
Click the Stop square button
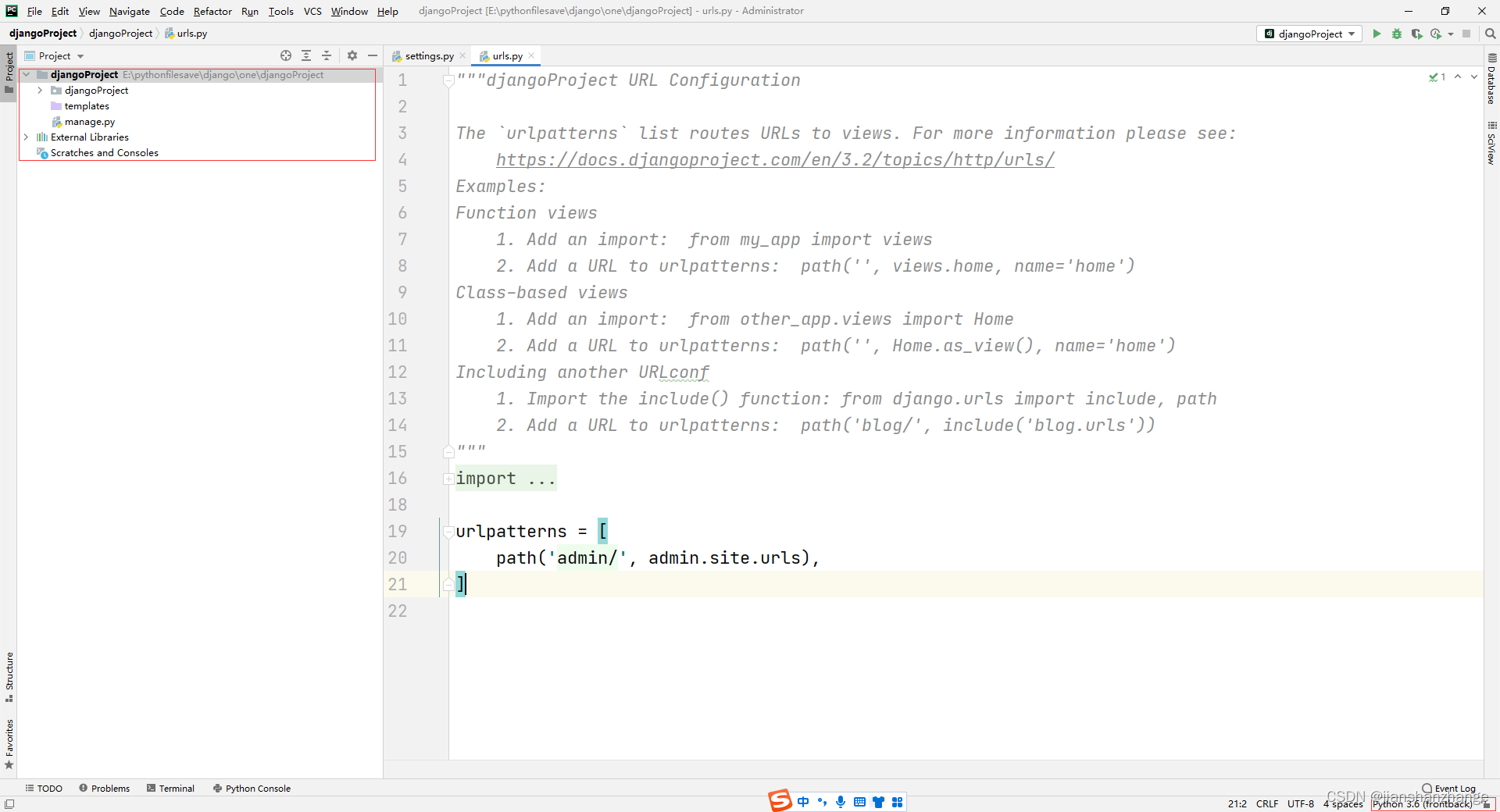pyautogui.click(x=1466, y=34)
